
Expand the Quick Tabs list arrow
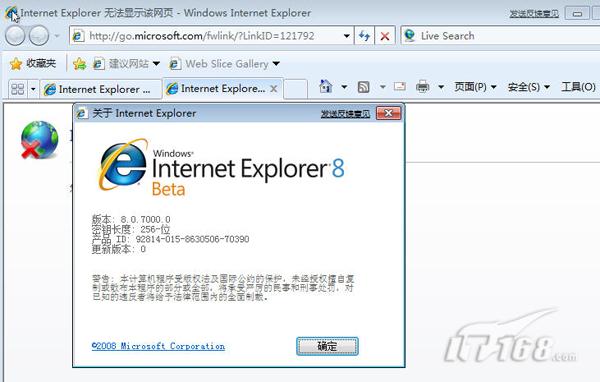coord(33,89)
